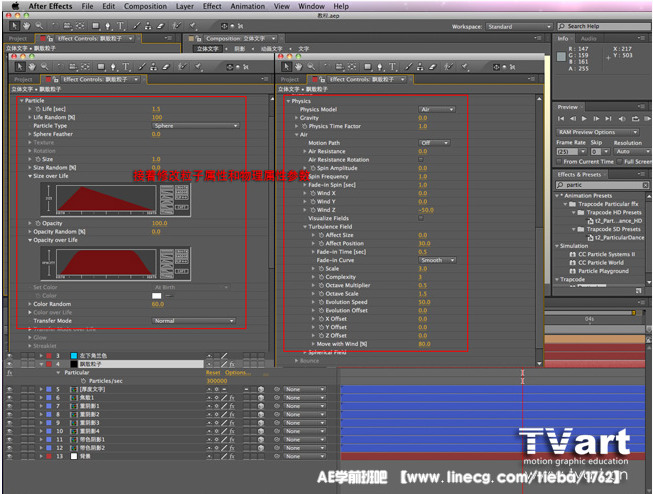Click Wind Z stopwatch icon
This screenshot has height=494, width=653.
313,210
